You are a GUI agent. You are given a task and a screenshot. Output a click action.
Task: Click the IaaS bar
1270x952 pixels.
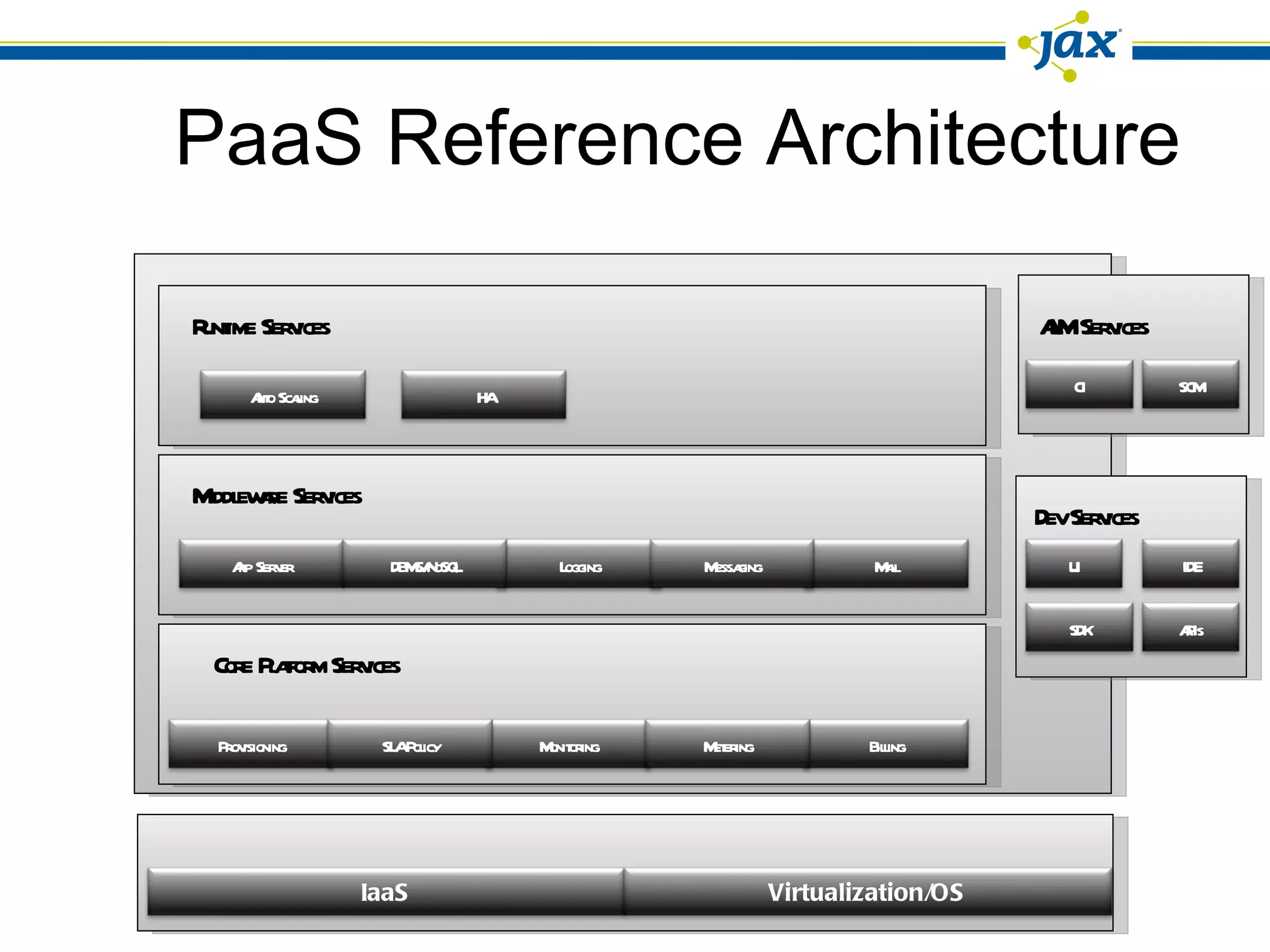coord(386,892)
